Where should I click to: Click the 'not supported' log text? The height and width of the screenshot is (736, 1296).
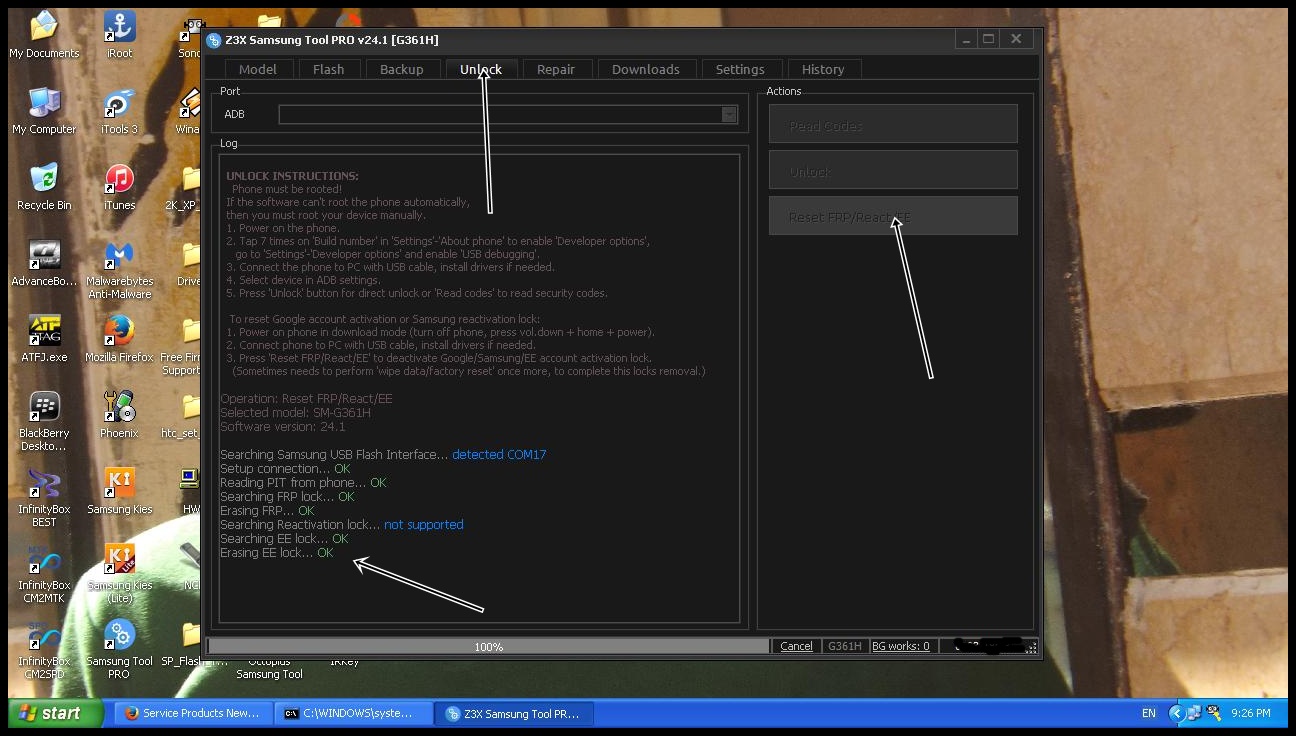tap(424, 524)
